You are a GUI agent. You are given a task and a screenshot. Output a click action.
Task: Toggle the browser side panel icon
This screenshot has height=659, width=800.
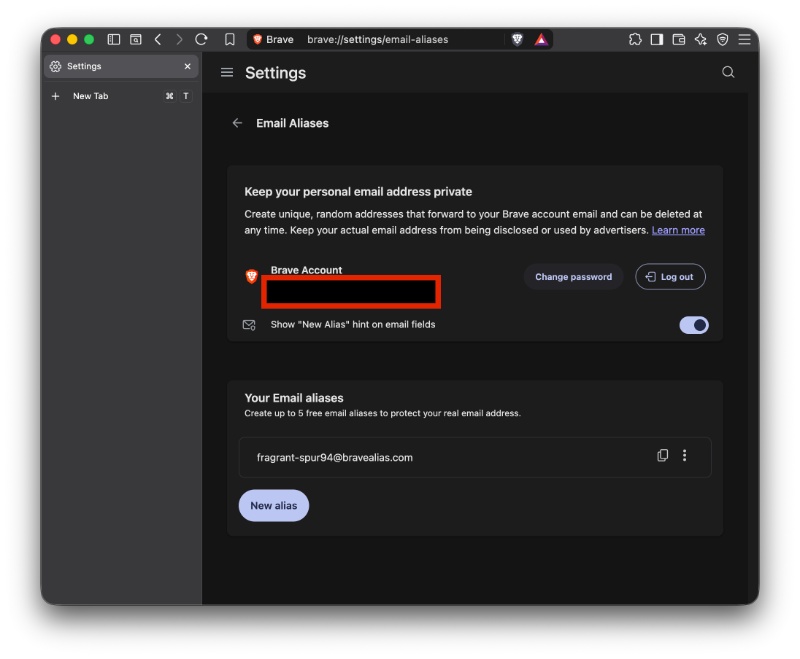click(657, 39)
